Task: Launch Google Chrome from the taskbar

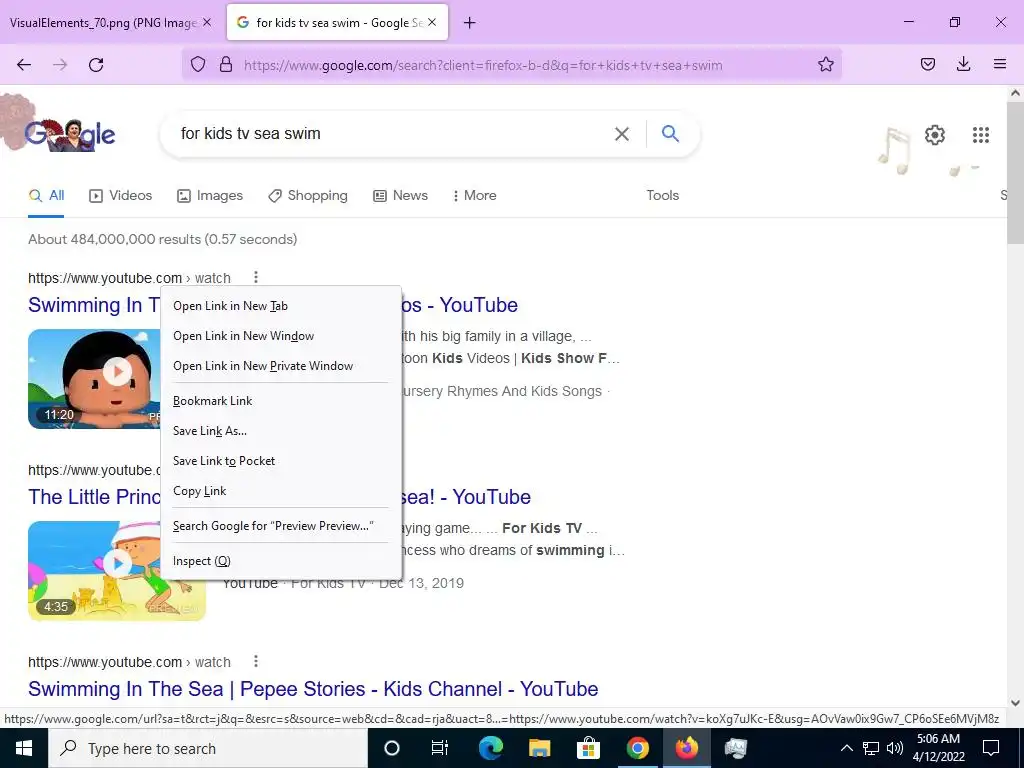Action: tap(637, 748)
